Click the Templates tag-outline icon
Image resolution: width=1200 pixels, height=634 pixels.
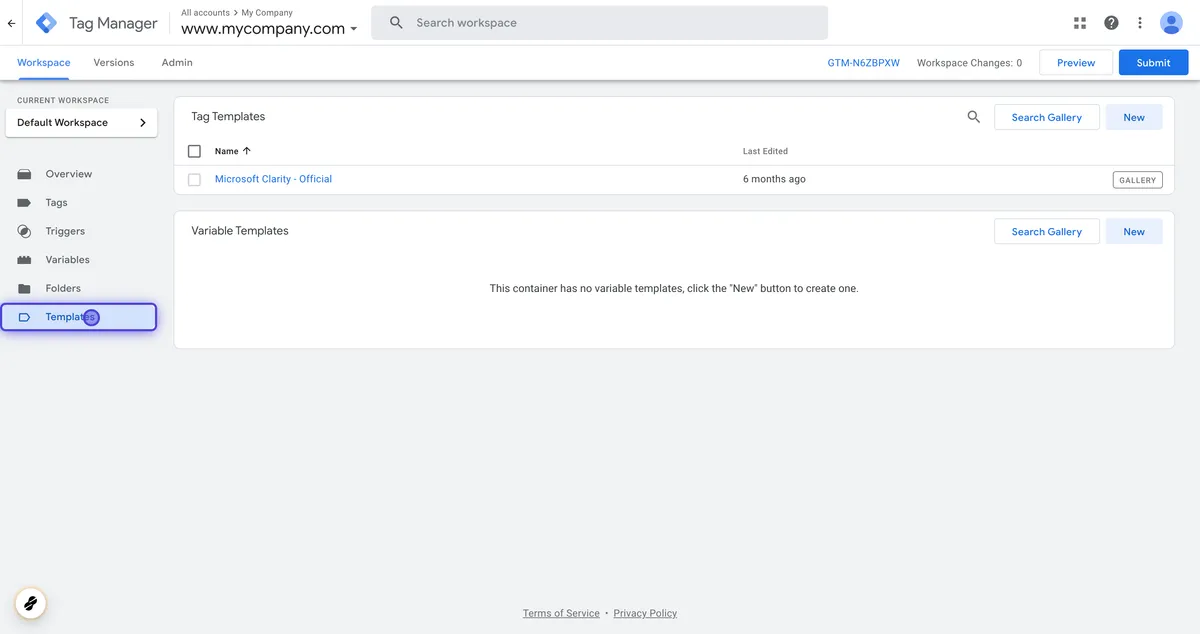click(25, 317)
